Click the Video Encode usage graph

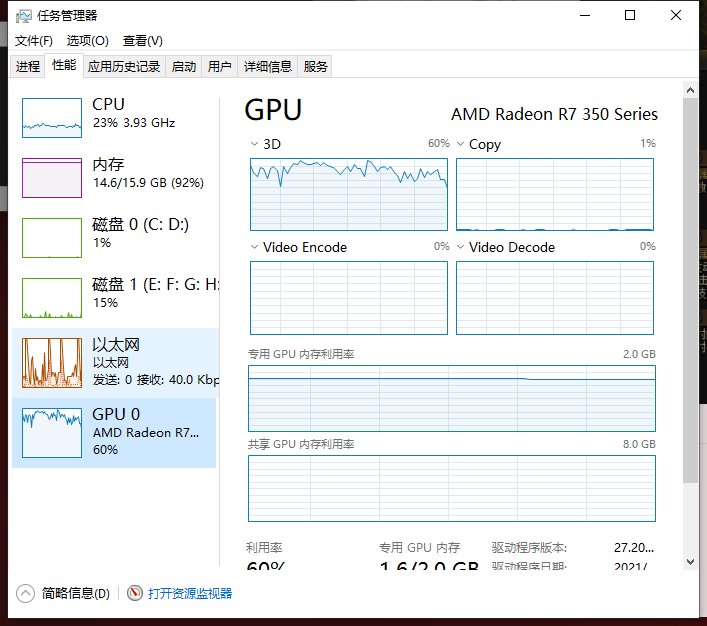349,298
